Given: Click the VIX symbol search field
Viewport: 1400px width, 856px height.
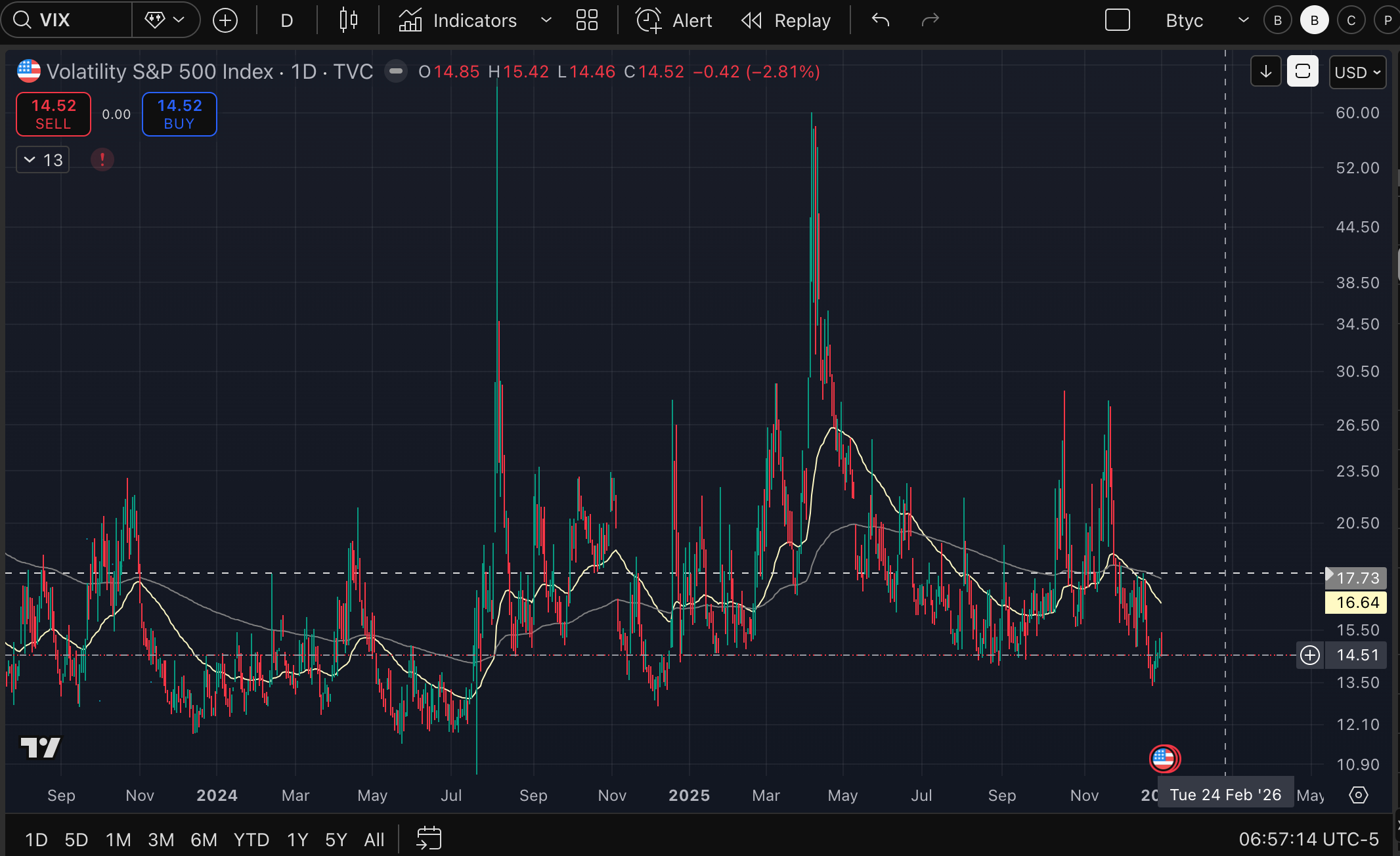Looking at the screenshot, I should tap(66, 20).
